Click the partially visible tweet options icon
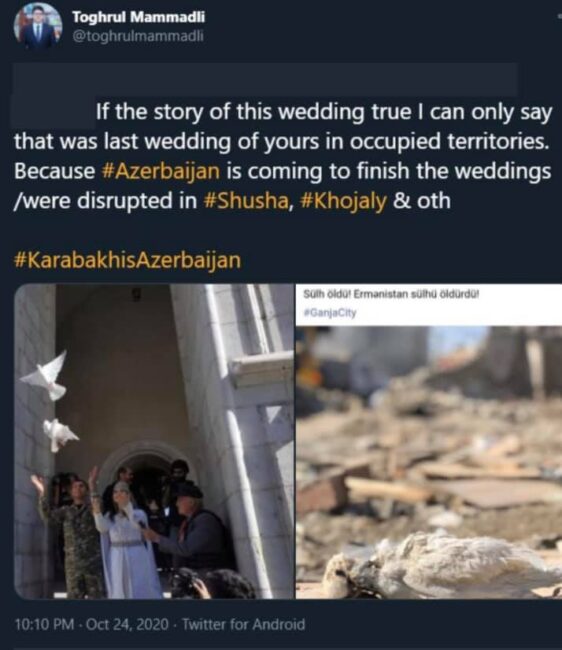The image size is (562, 650). tap(560, 15)
